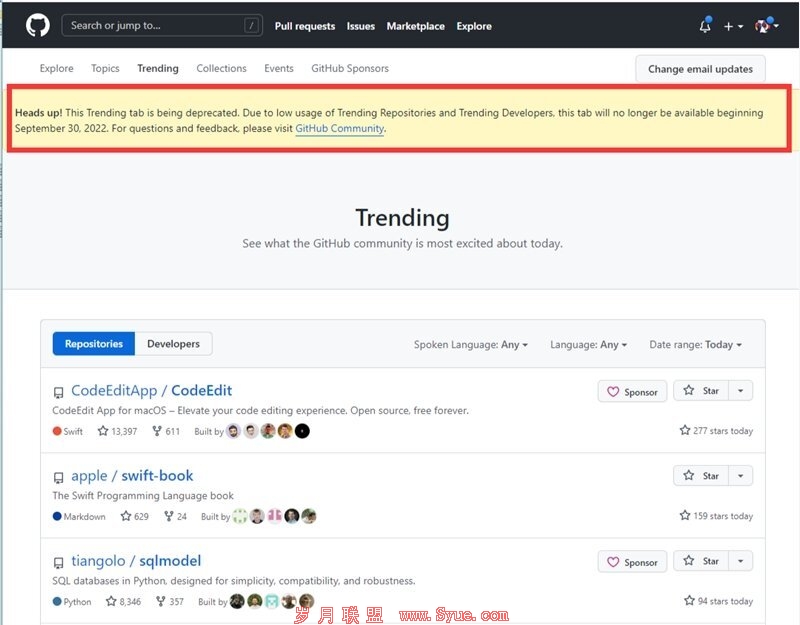Viewport: 800px width, 625px height.
Task: Follow the GitHub Community link
Action: (x=339, y=129)
